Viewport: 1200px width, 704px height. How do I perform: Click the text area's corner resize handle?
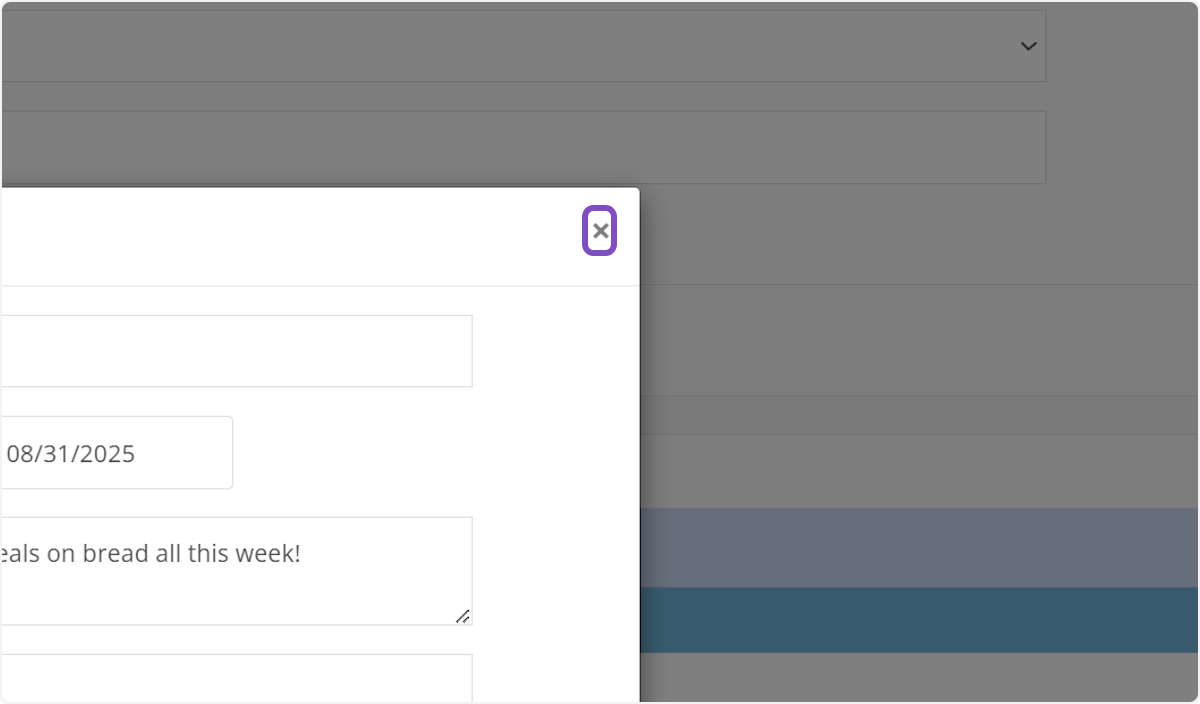[463, 616]
